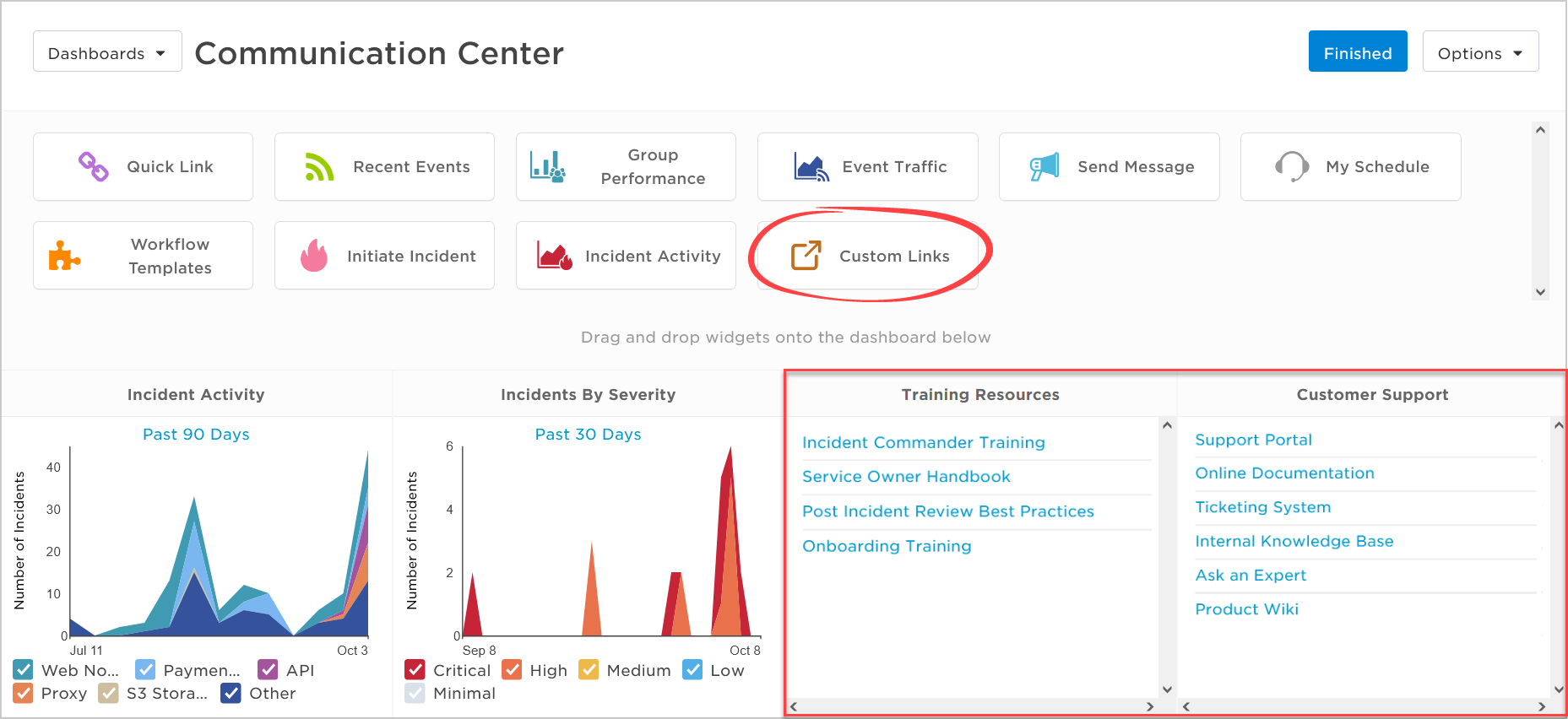Select the Event Traffic widget label
This screenshot has height=719, width=1568.
[894, 167]
